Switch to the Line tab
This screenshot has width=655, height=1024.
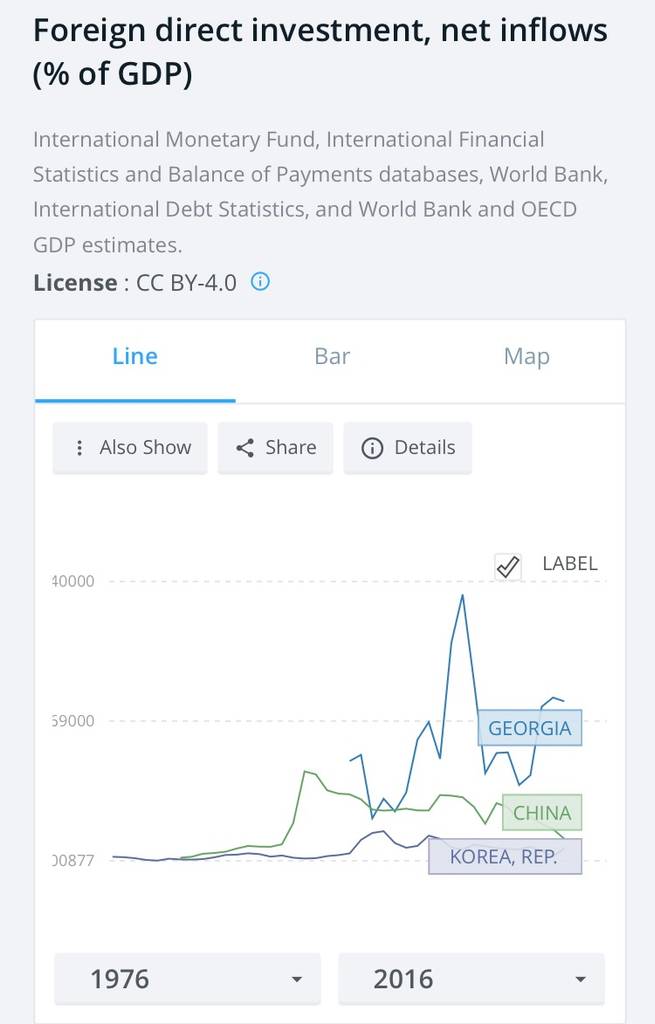(135, 357)
